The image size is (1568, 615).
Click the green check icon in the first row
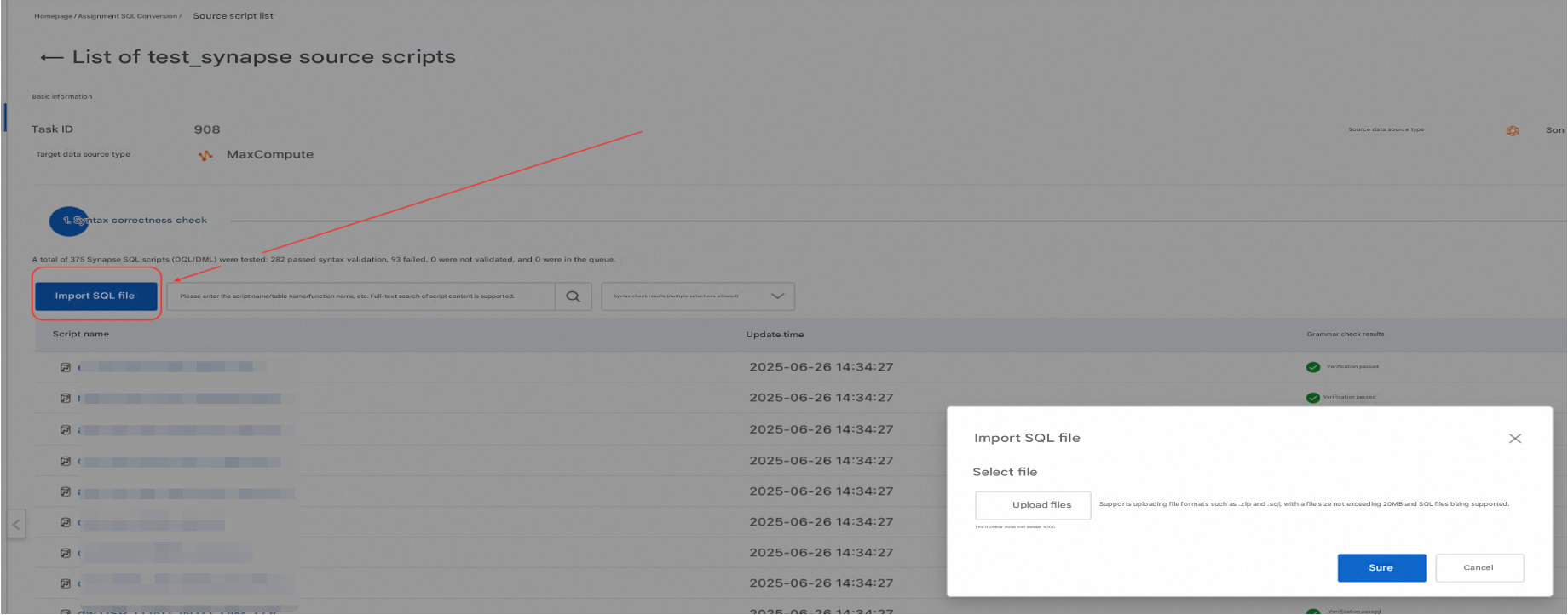1313,367
